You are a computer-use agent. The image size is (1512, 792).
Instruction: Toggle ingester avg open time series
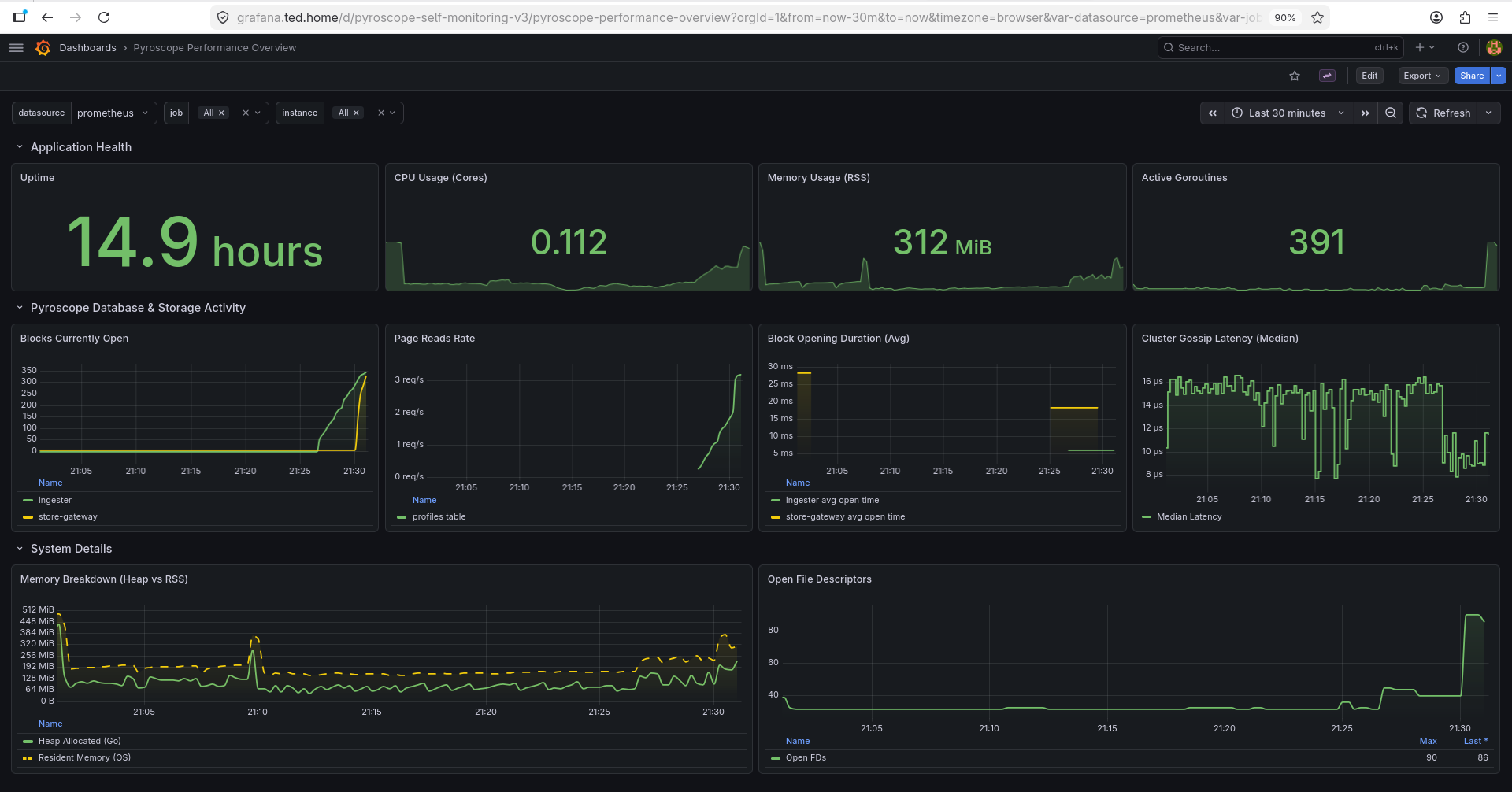pos(832,501)
